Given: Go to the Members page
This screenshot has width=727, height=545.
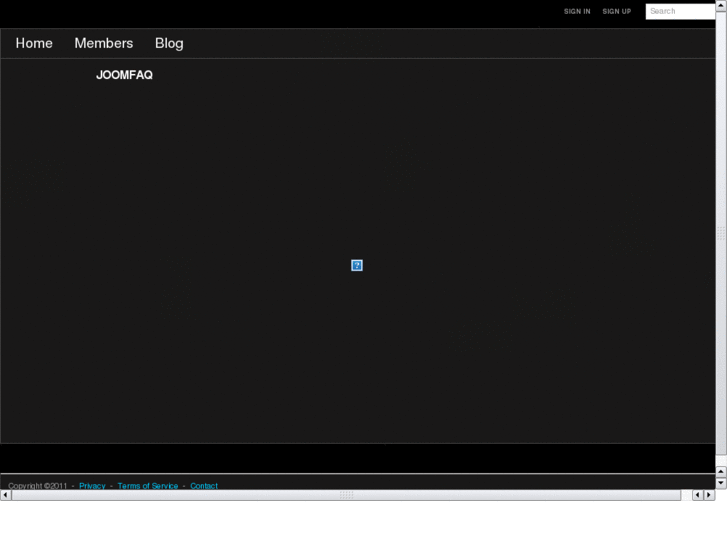Looking at the screenshot, I should [104, 43].
